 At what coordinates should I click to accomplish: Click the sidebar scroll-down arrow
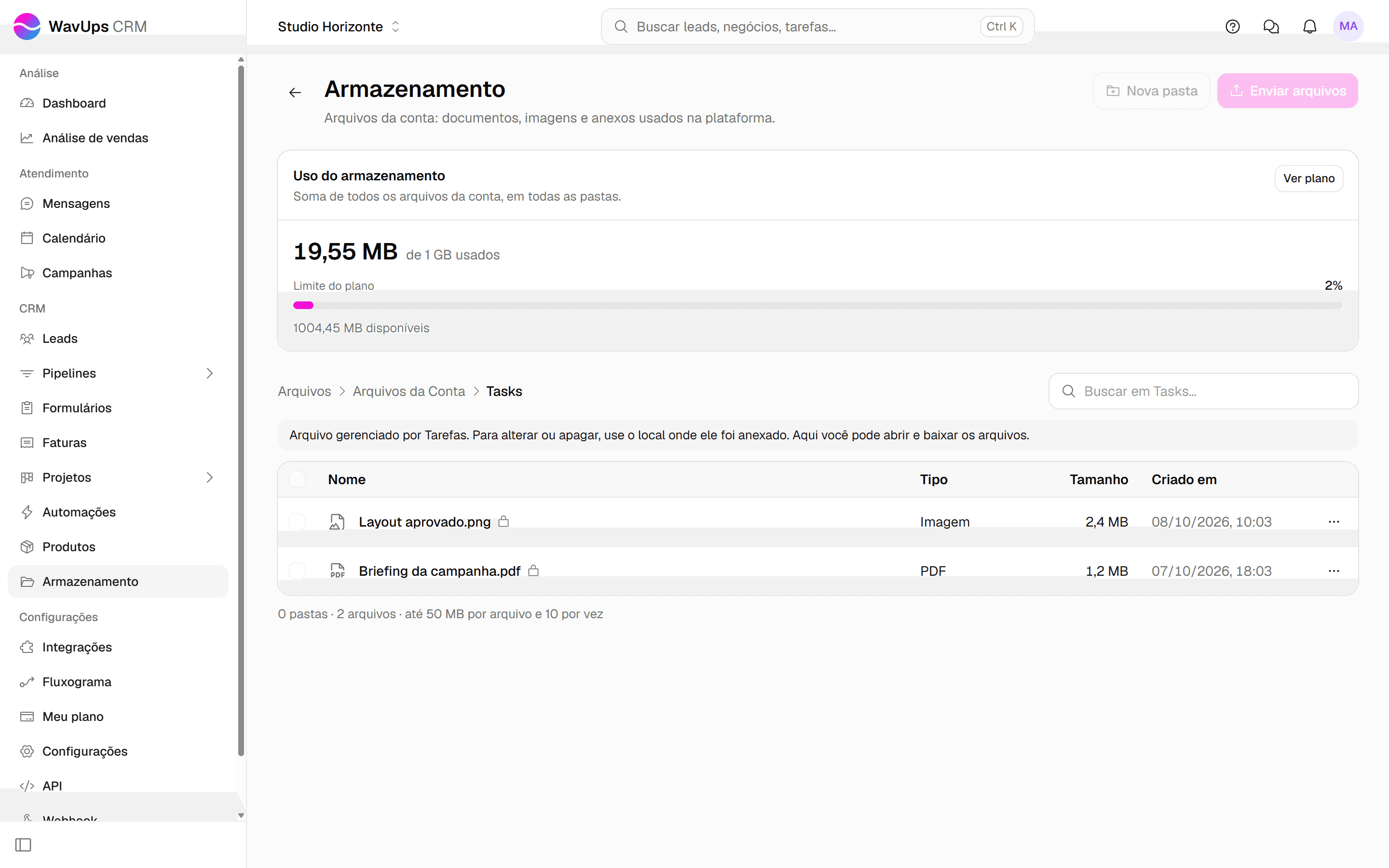click(241, 815)
